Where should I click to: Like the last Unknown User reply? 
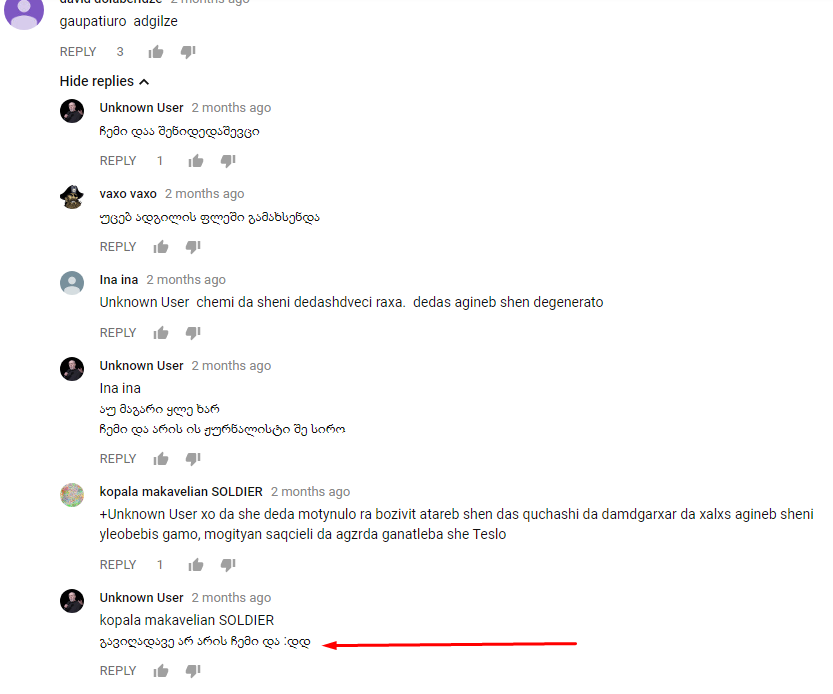tap(160, 671)
